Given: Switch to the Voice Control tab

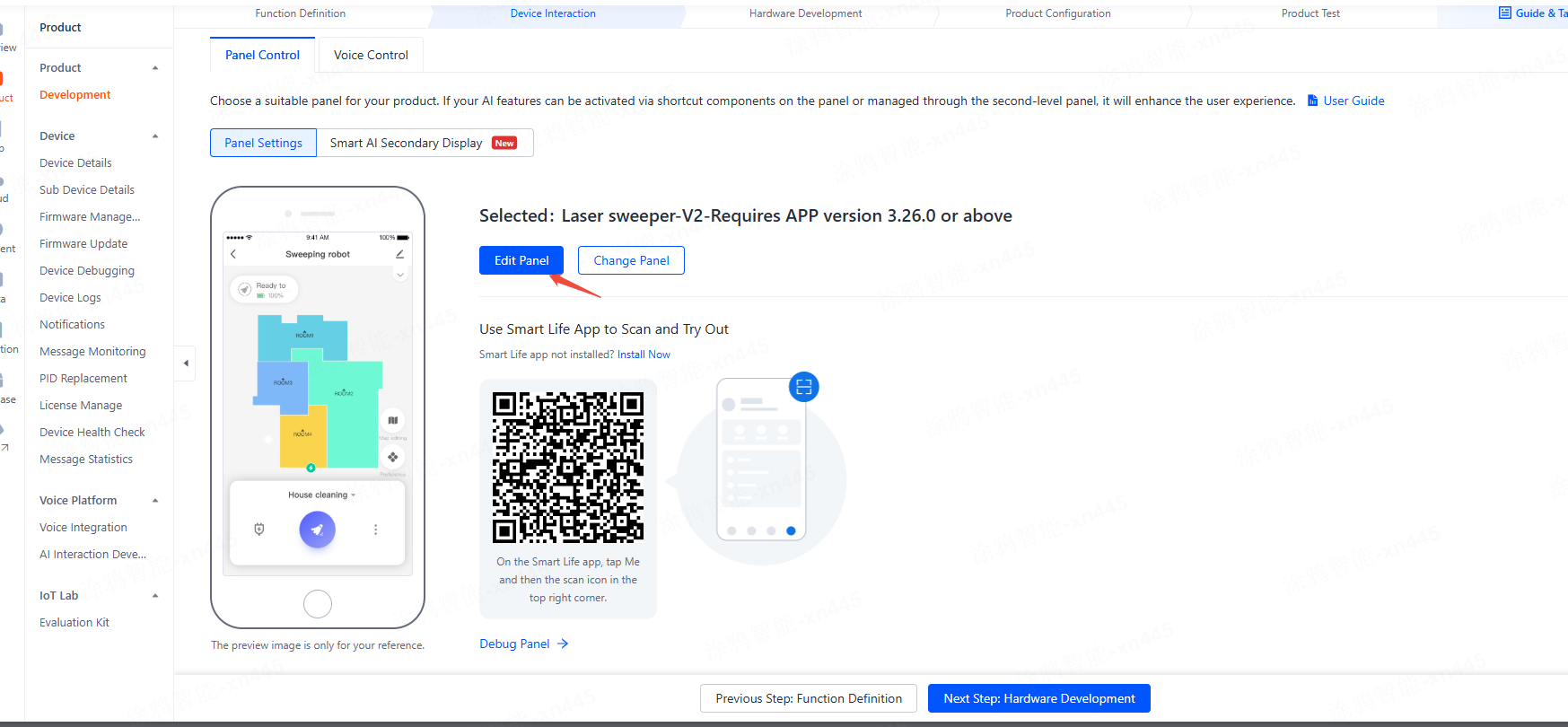Looking at the screenshot, I should point(371,55).
